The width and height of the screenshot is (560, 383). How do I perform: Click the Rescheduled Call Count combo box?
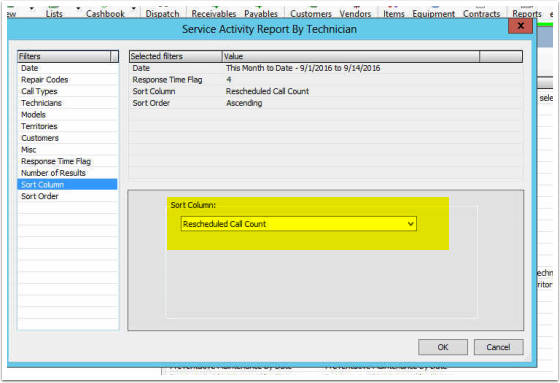[x=299, y=224]
